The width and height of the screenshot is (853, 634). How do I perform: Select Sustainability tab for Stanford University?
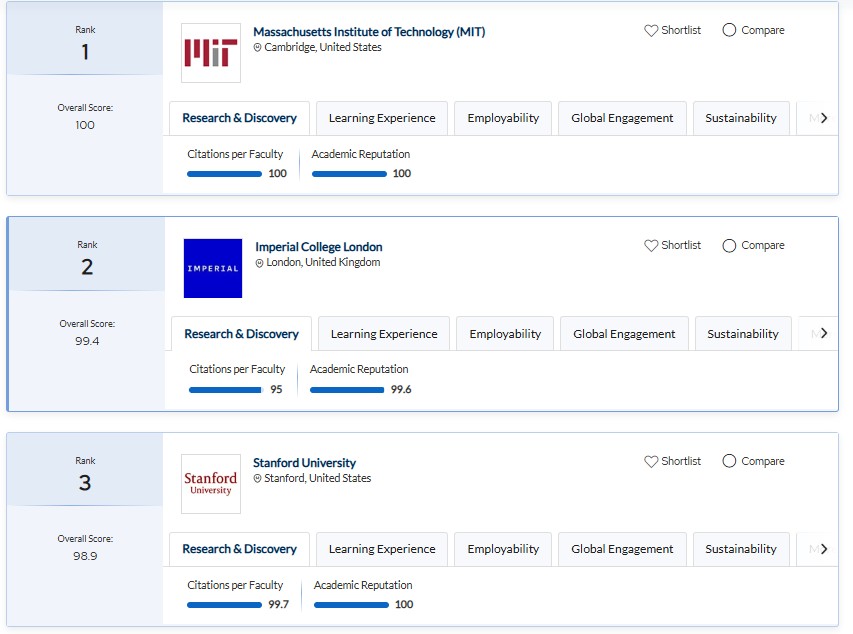click(x=741, y=549)
